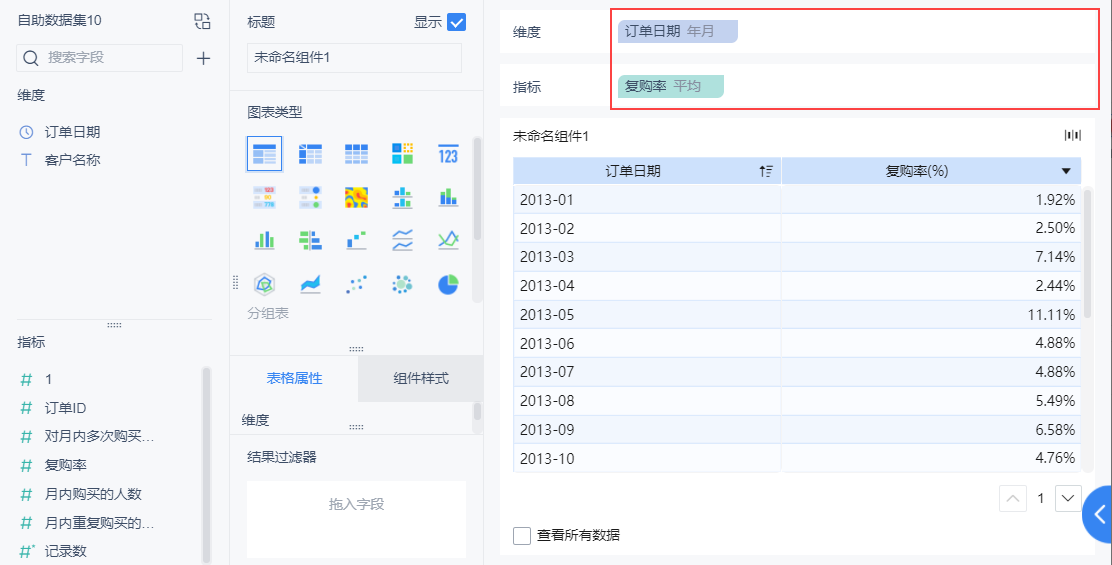
Task: Toggle the 显示 title checkbox
Action: [457, 23]
